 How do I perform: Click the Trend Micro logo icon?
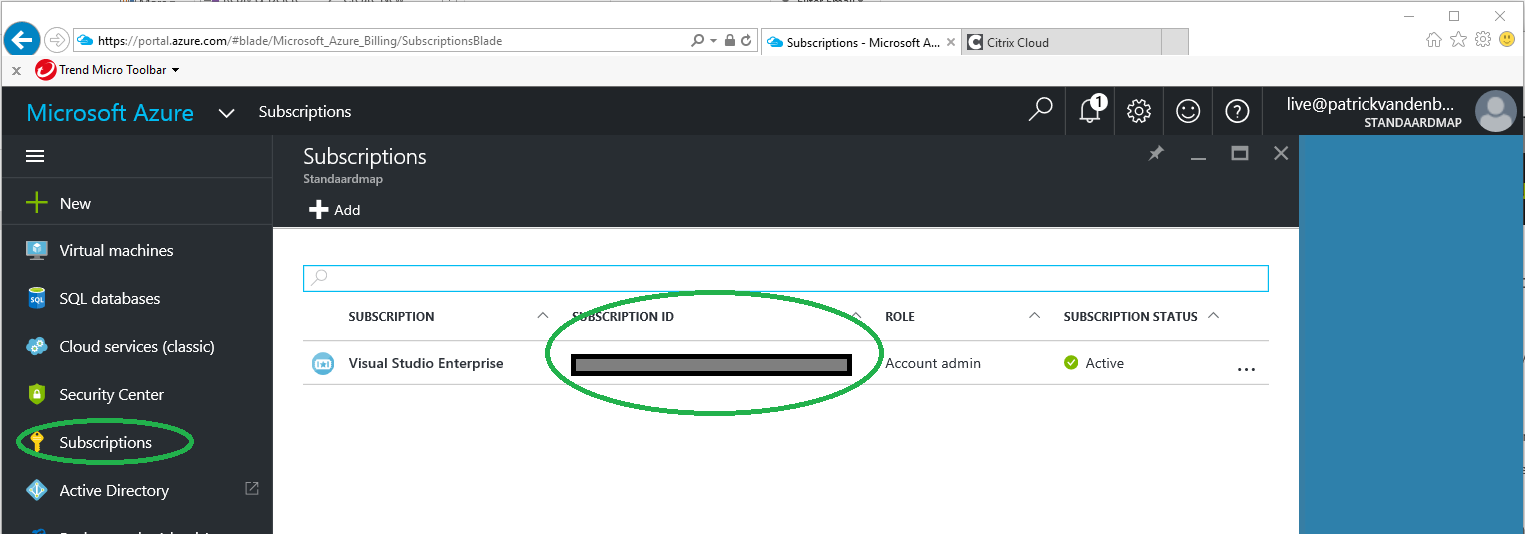(x=45, y=70)
